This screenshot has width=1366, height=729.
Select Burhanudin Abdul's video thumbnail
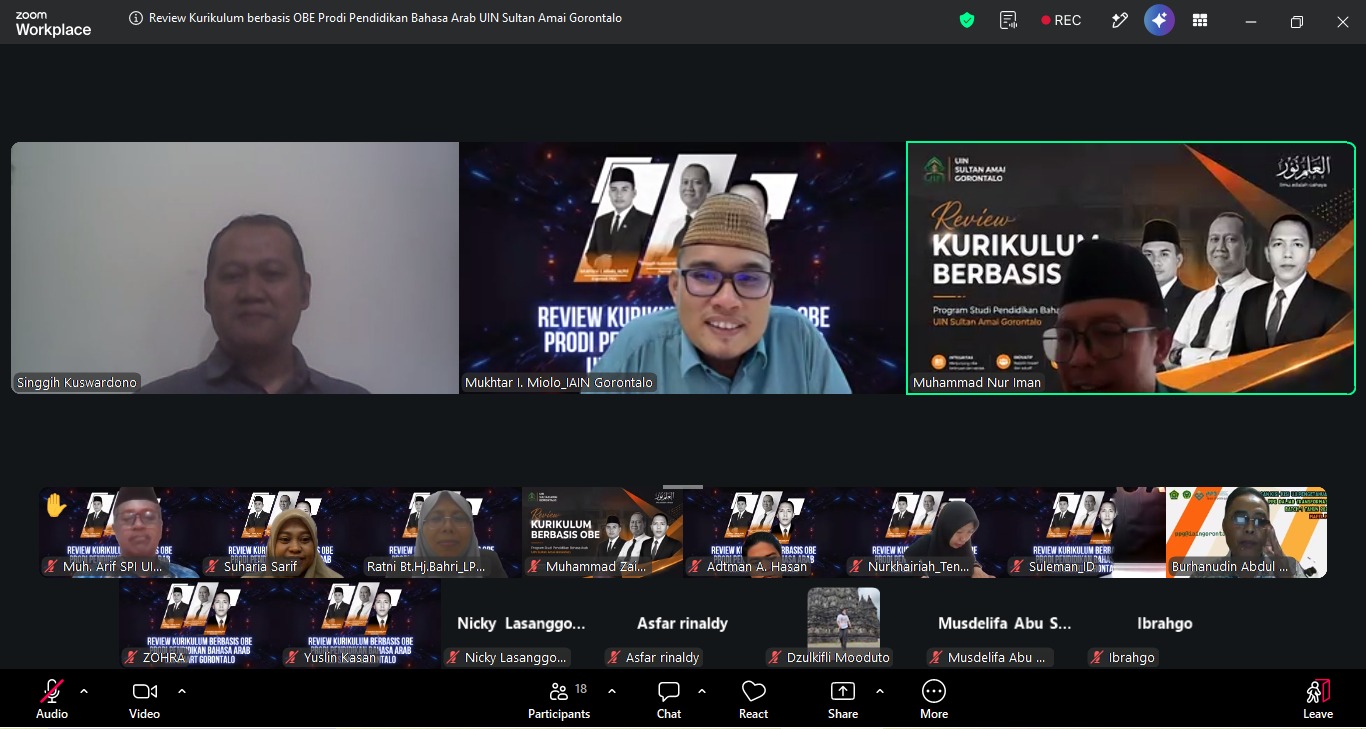coord(1247,532)
